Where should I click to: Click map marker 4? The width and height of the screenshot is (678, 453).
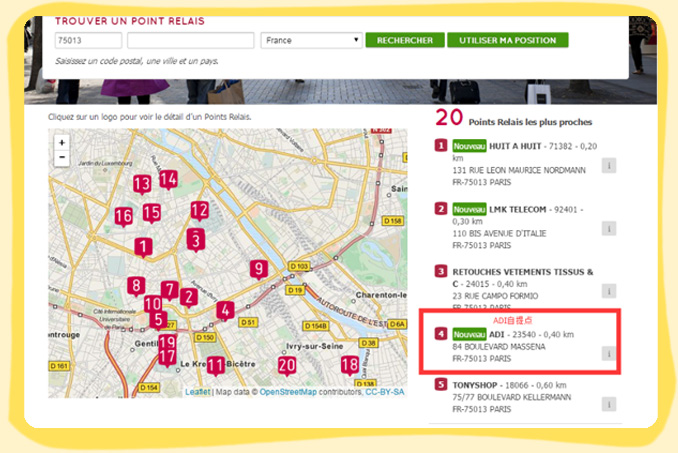click(225, 311)
